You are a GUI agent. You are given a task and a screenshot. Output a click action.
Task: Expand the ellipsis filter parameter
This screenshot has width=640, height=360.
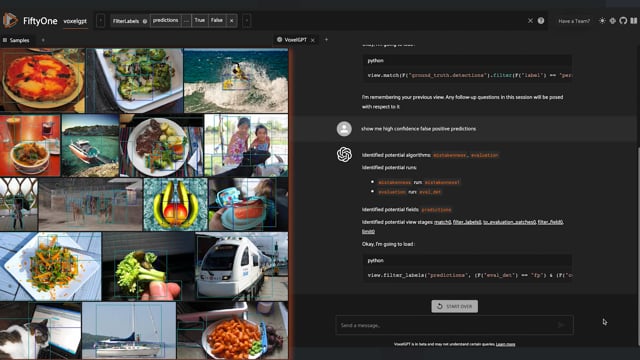click(x=186, y=20)
